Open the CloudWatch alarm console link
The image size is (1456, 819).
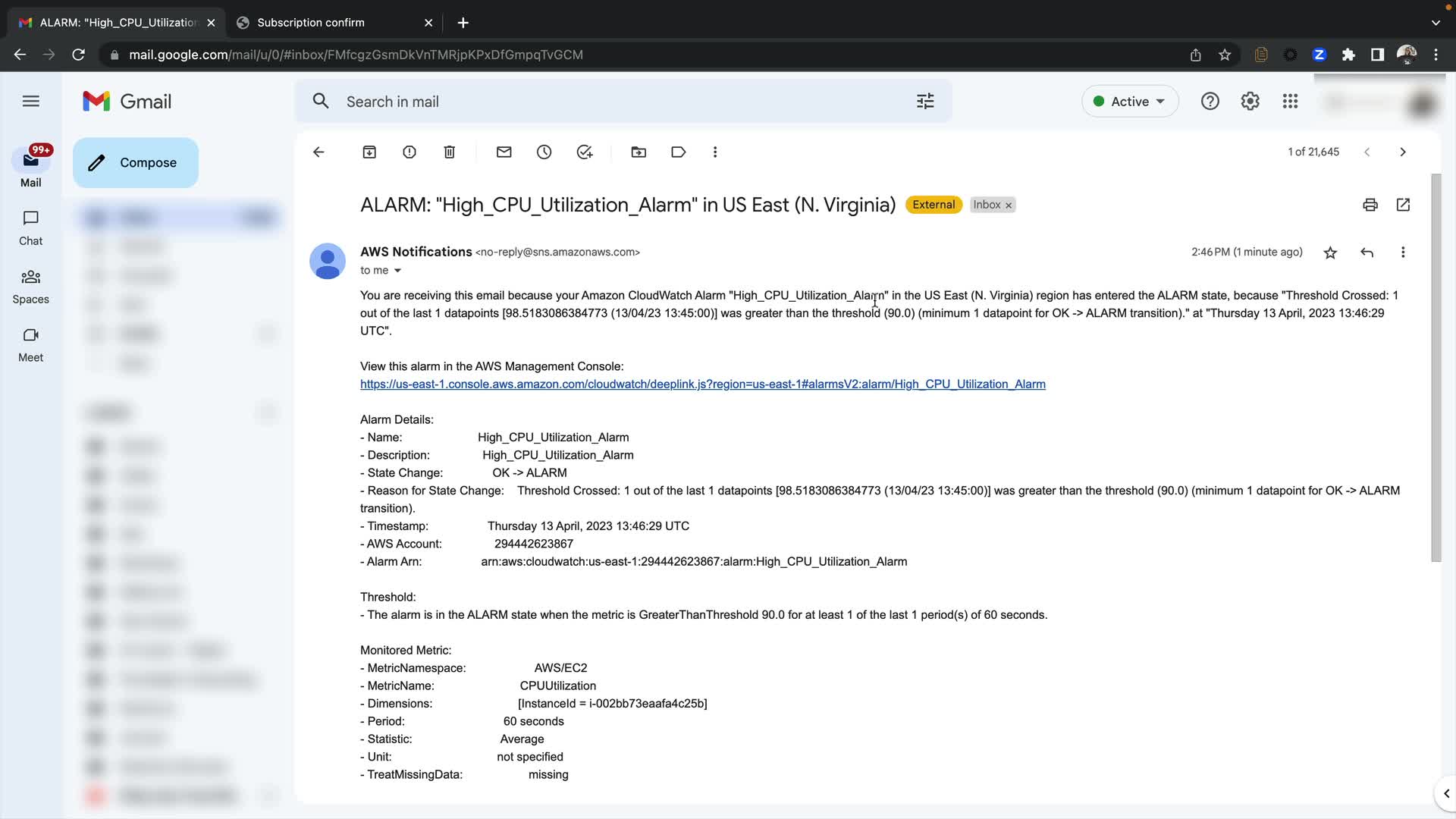702,384
